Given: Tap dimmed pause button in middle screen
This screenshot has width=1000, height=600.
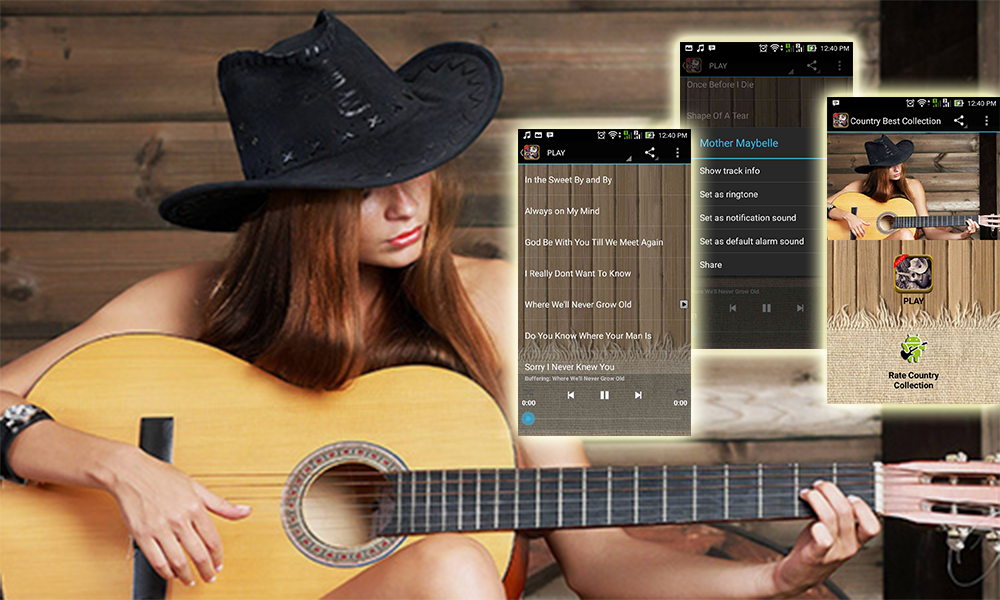Looking at the screenshot, I should click(767, 308).
